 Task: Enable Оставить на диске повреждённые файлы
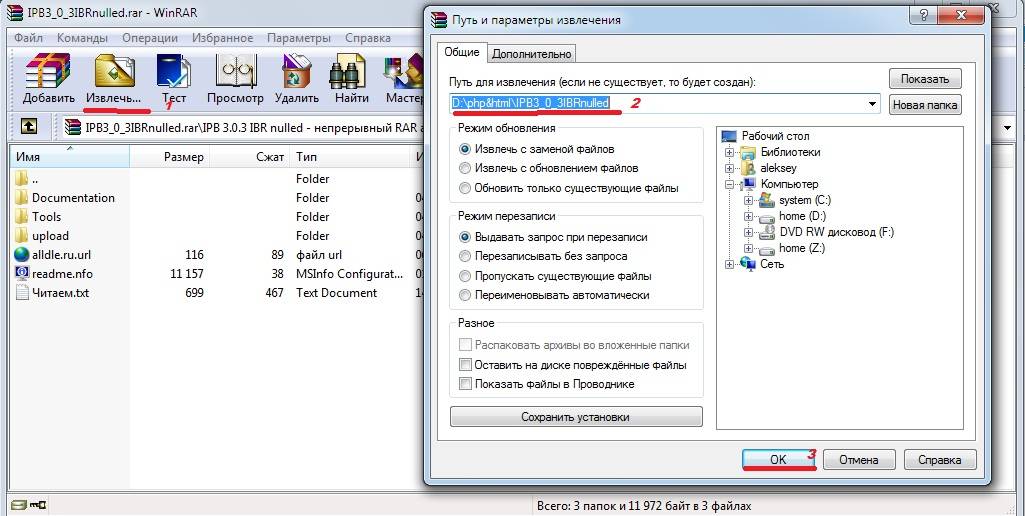pyautogui.click(x=465, y=365)
